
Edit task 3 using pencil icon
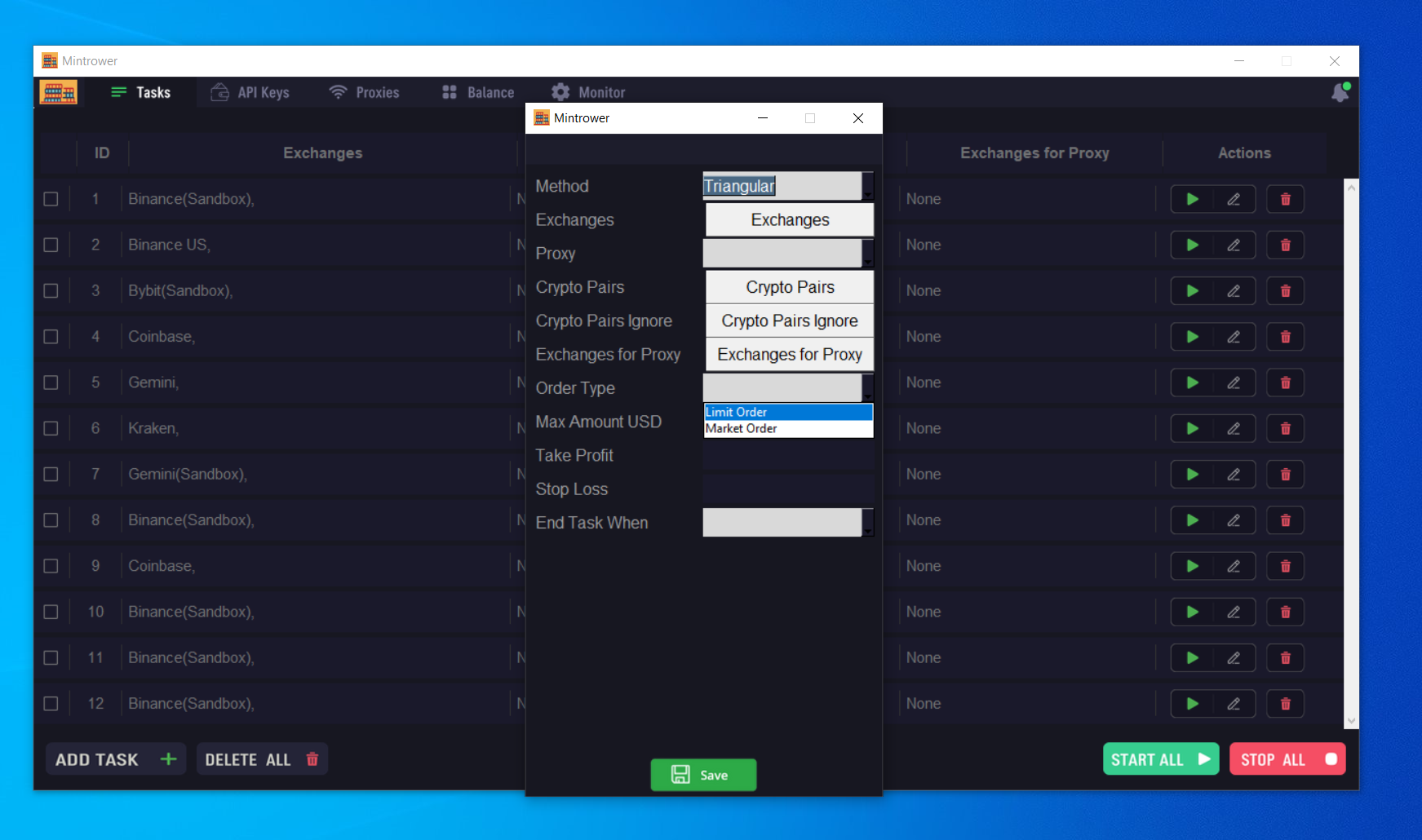[x=1234, y=291]
